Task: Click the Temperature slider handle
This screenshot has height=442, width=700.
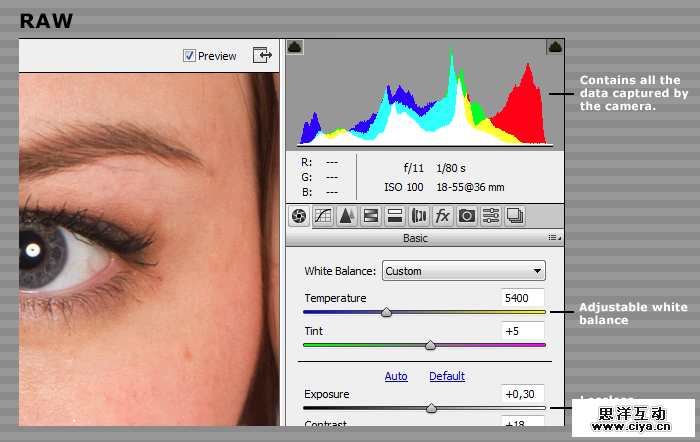Action: click(386, 313)
